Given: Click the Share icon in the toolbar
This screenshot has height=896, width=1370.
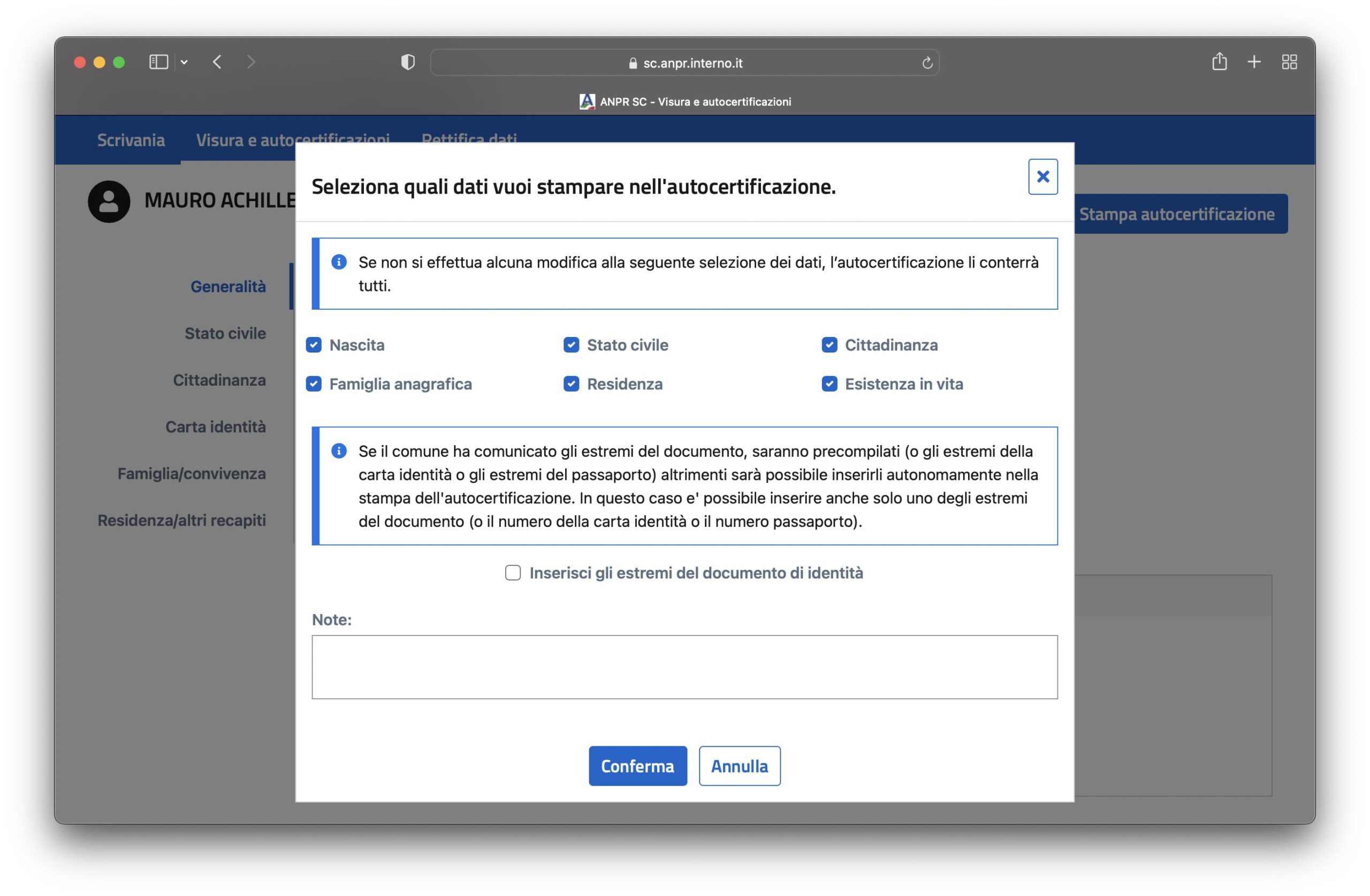Looking at the screenshot, I should (1219, 62).
